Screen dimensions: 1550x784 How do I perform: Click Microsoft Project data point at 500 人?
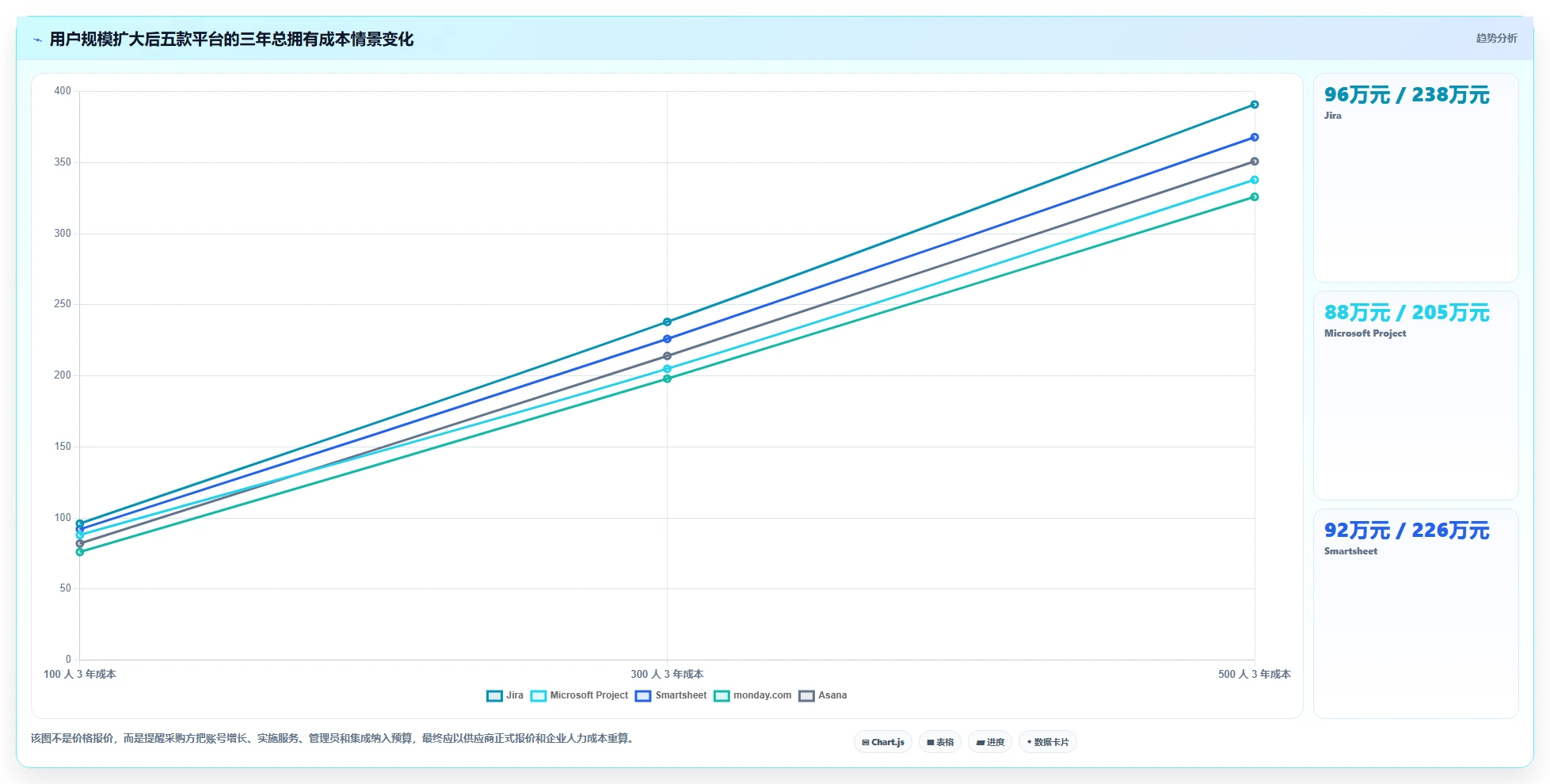tap(1255, 180)
